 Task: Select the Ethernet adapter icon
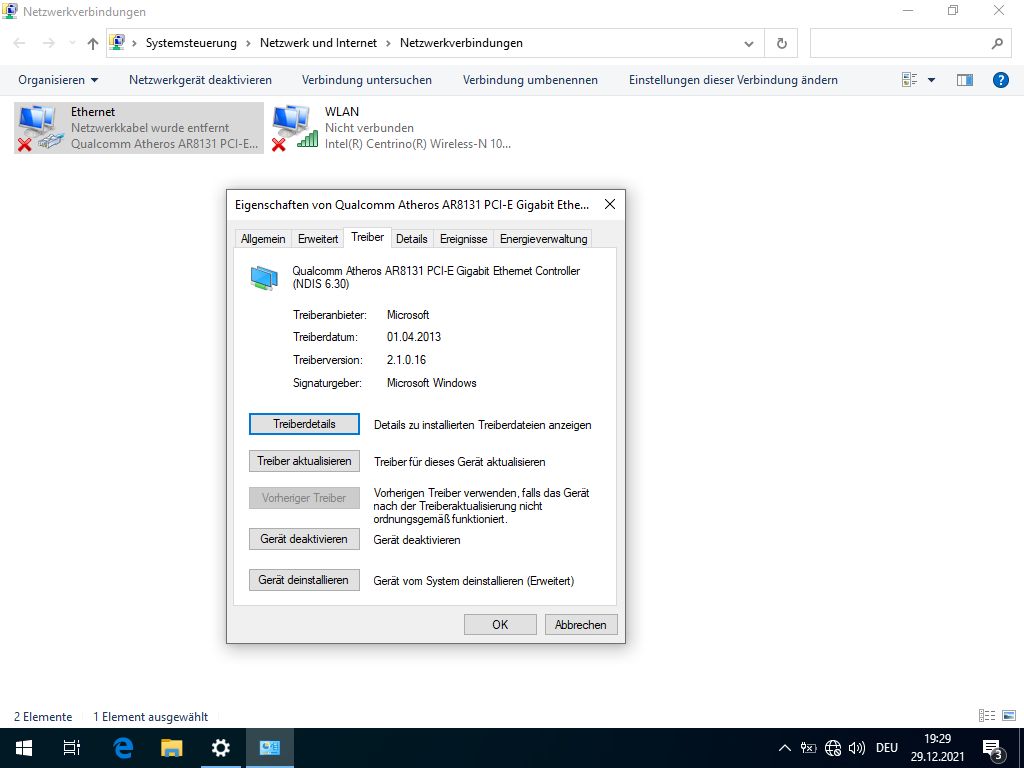(40, 128)
